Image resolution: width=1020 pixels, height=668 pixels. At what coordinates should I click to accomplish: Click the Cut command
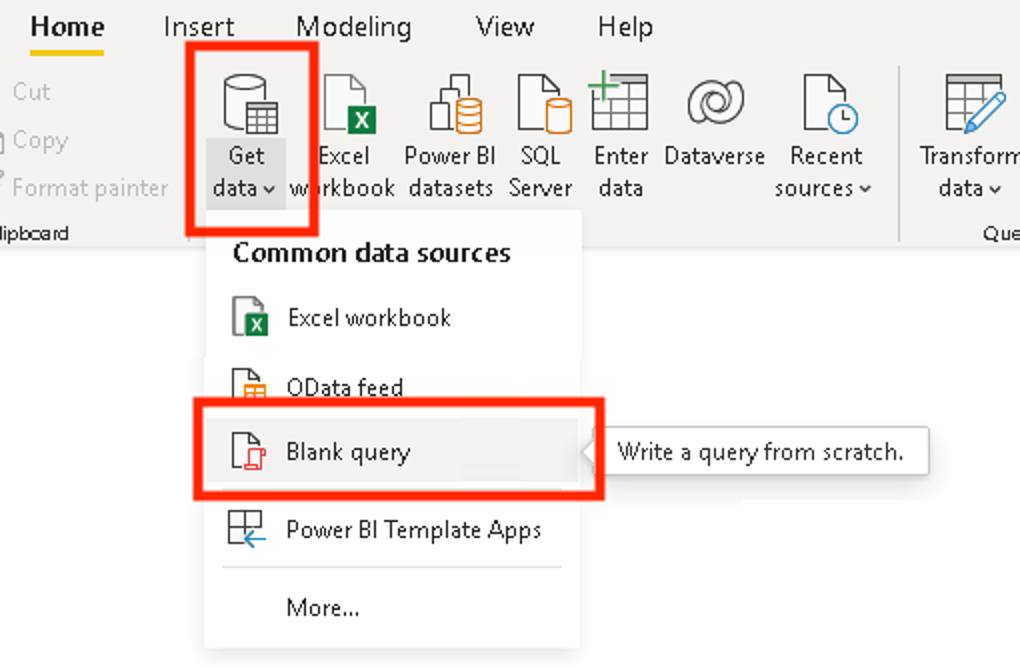pyautogui.click(x=31, y=91)
